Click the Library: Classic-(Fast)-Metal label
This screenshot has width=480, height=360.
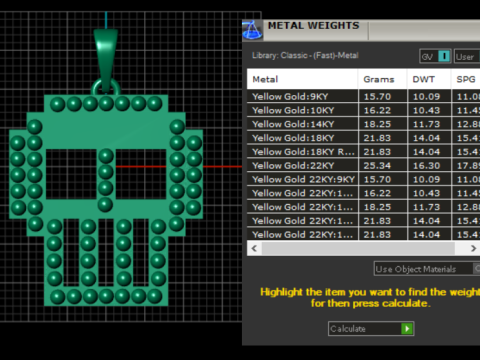point(305,55)
